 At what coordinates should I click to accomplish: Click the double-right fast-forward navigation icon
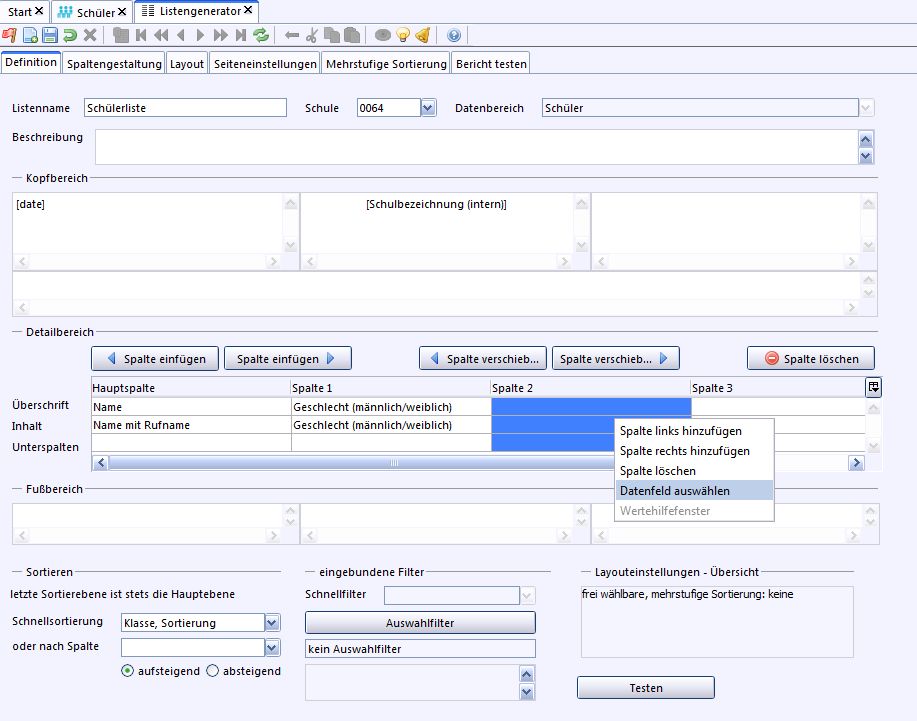[x=220, y=36]
